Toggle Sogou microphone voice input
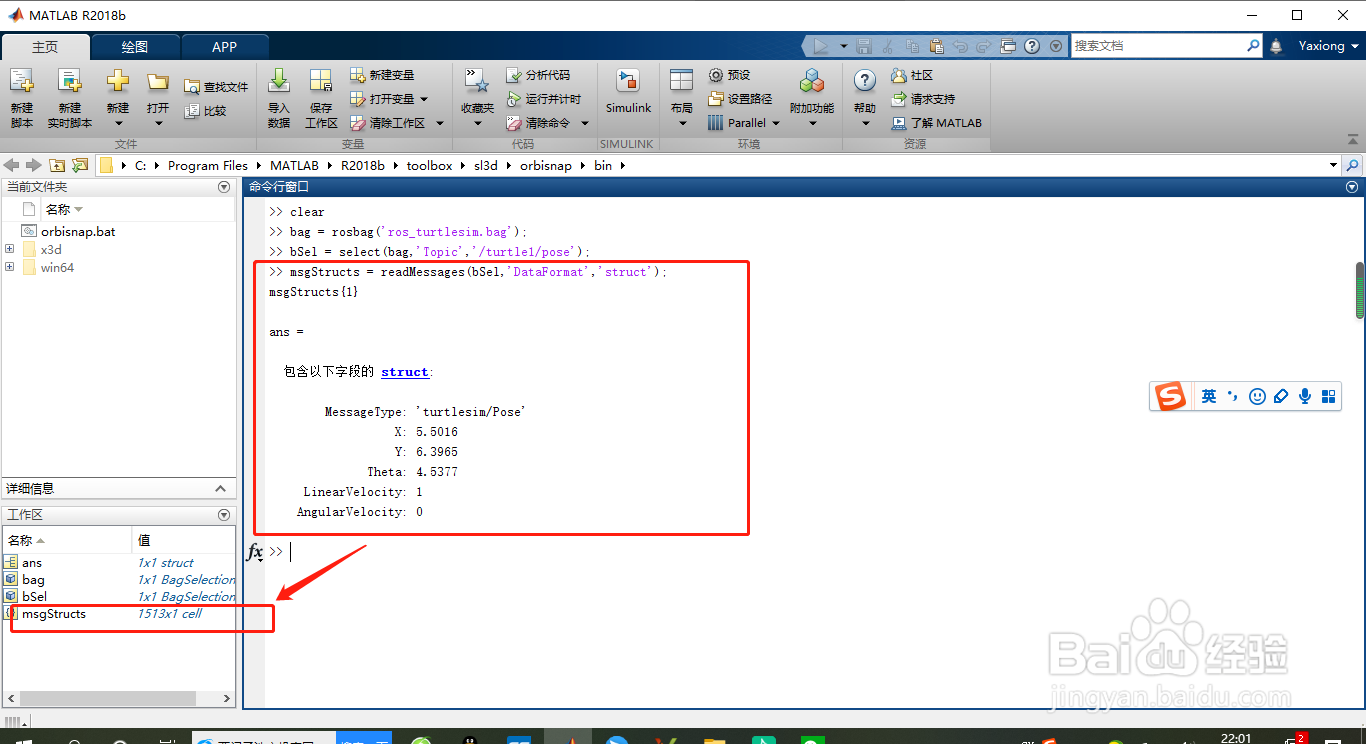This screenshot has height=744, width=1366. click(1305, 396)
